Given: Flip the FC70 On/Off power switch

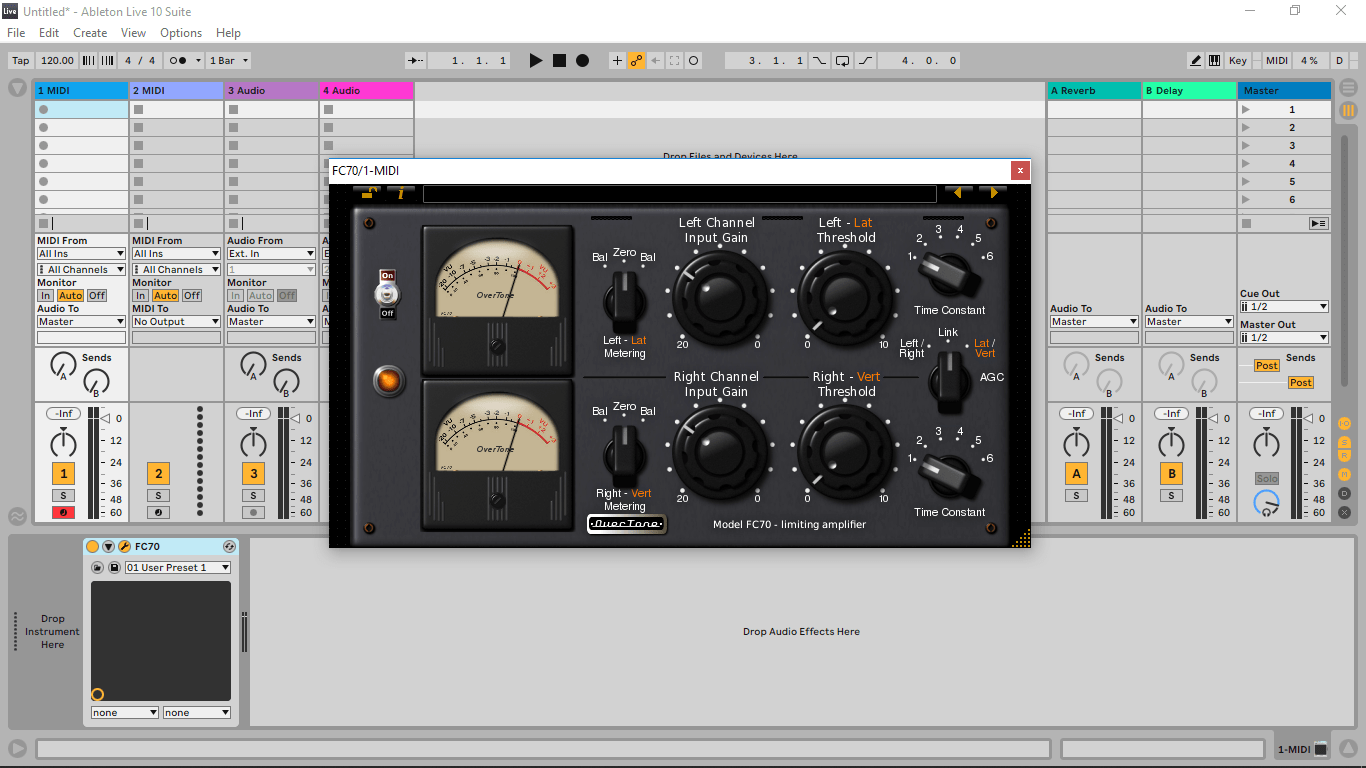Looking at the screenshot, I should [386, 294].
